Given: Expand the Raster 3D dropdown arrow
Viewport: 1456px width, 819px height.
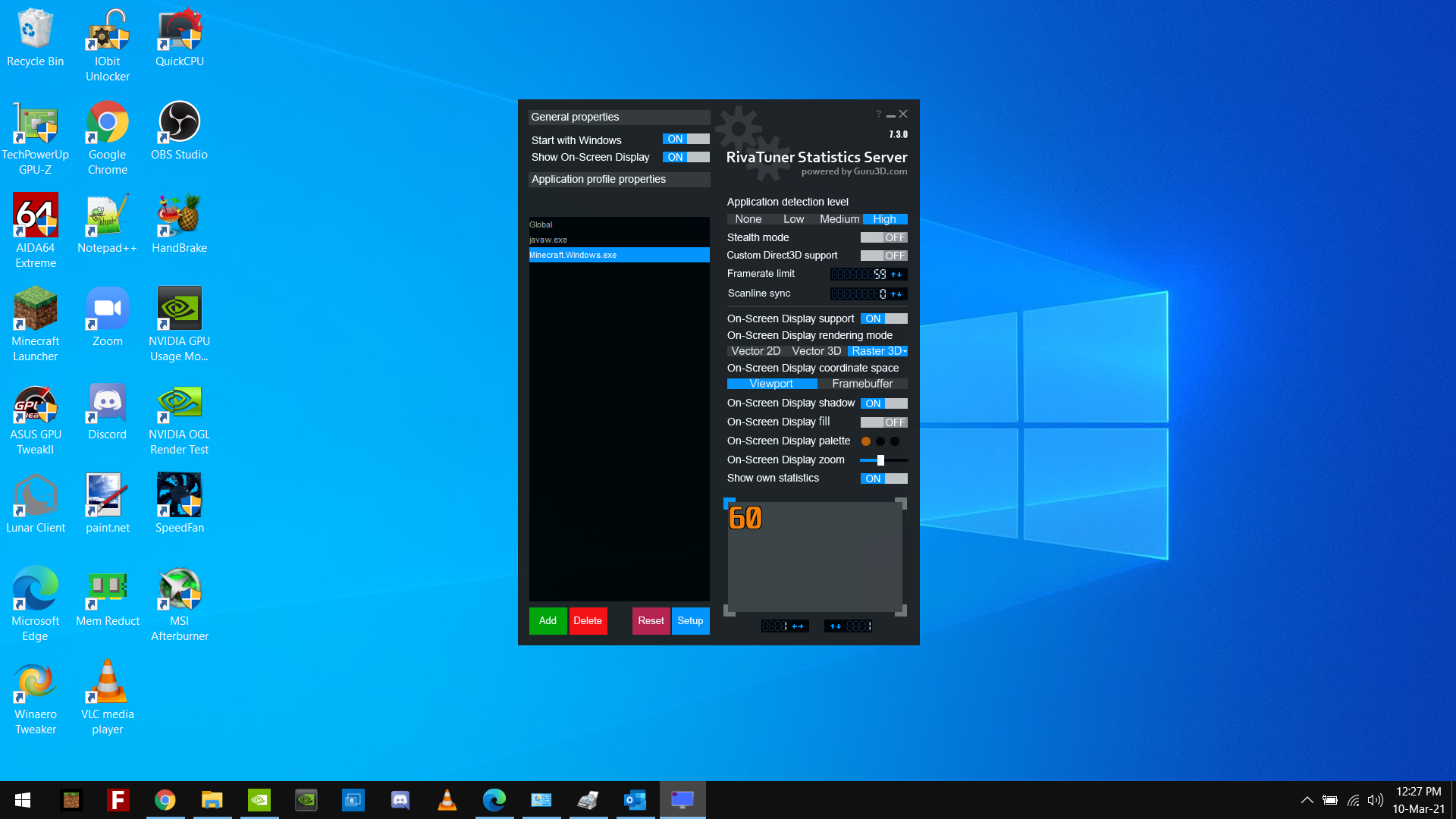Looking at the screenshot, I should pyautogui.click(x=905, y=352).
